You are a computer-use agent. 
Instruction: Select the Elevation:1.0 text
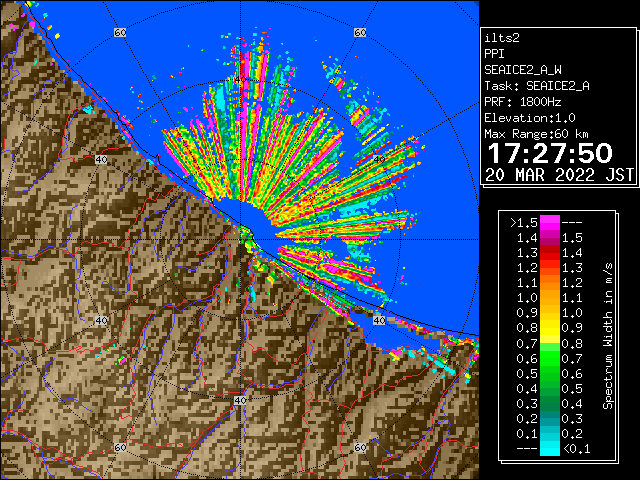point(530,118)
